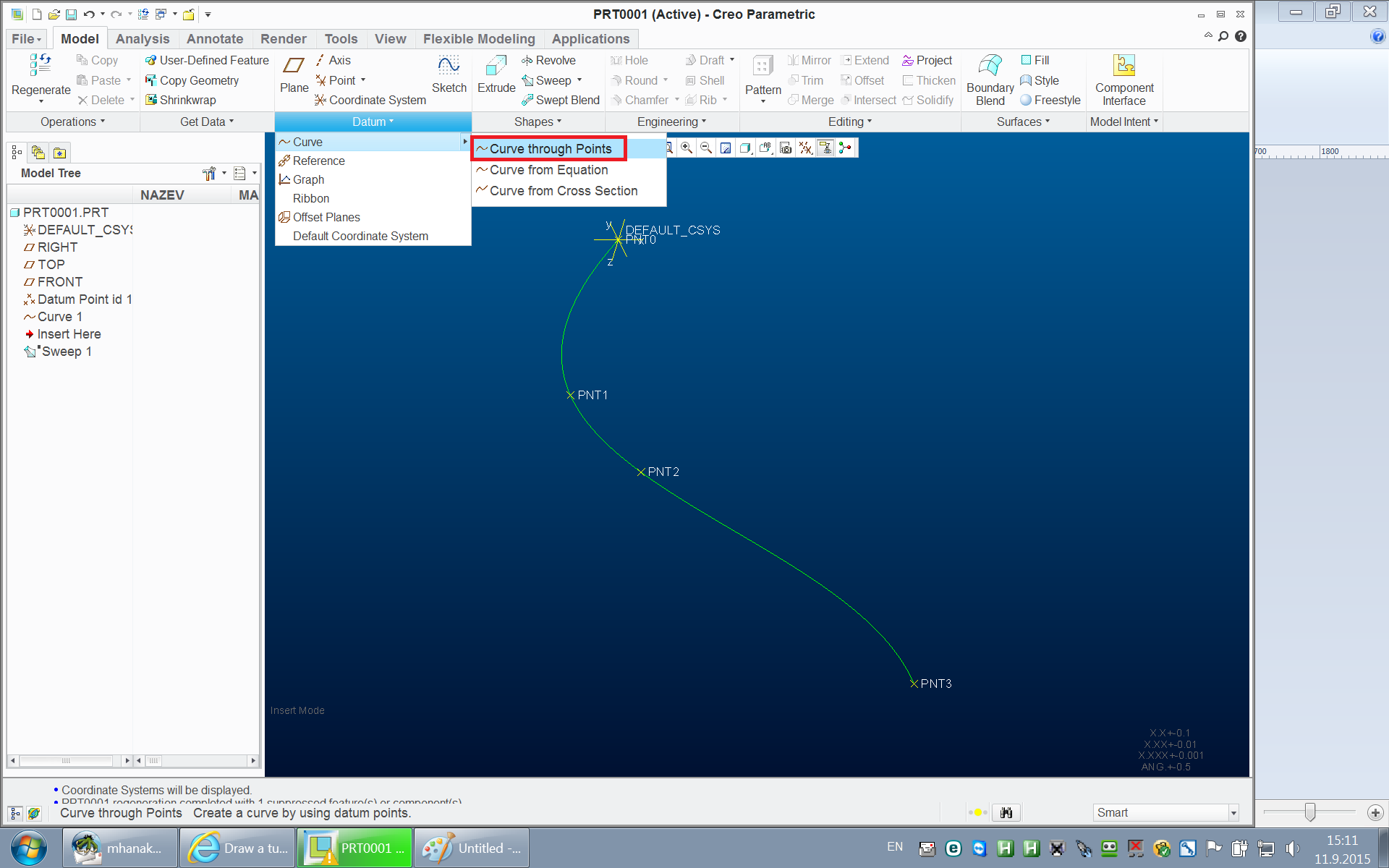1389x868 pixels.
Task: Start the Sketch tool
Action: pos(449,75)
